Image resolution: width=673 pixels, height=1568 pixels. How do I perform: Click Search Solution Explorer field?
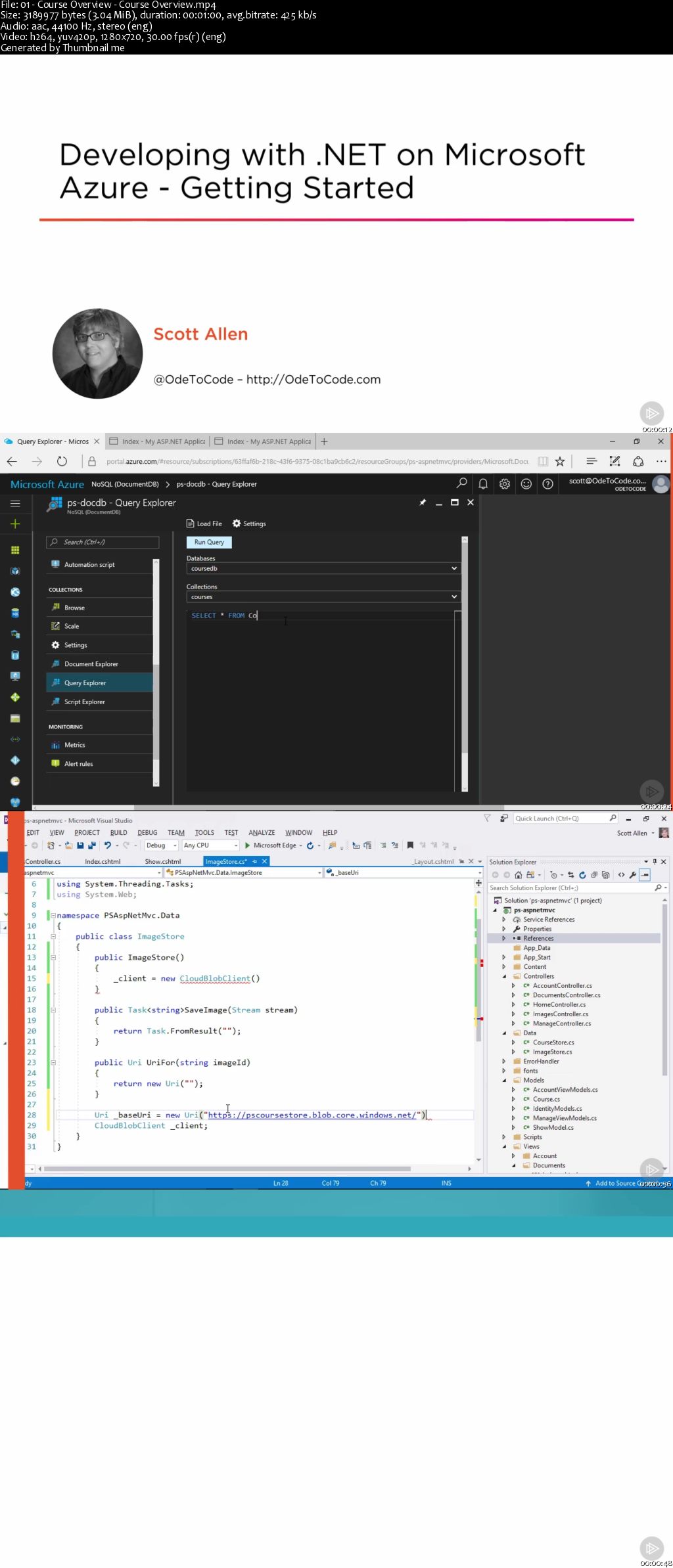click(578, 887)
